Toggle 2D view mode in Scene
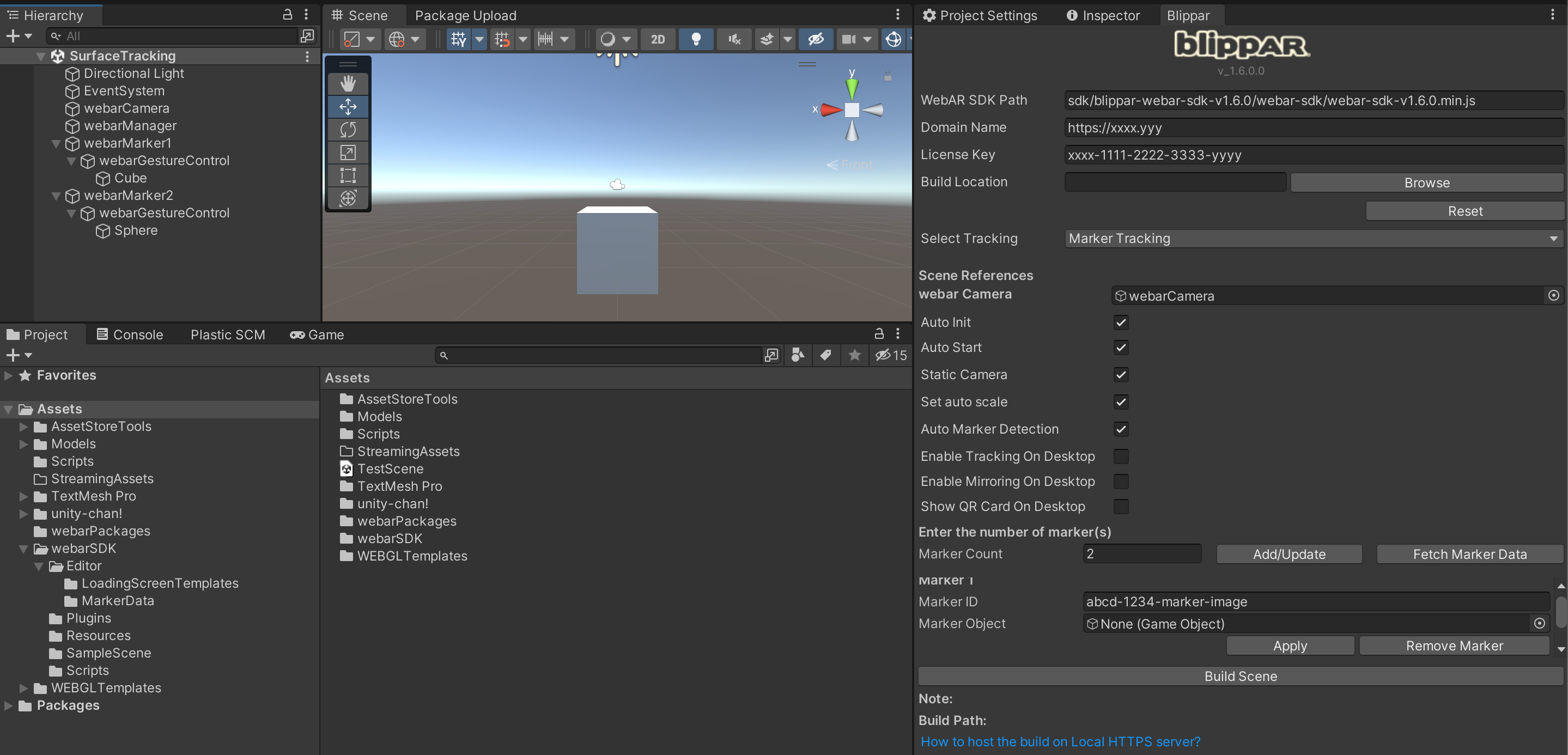 point(658,40)
